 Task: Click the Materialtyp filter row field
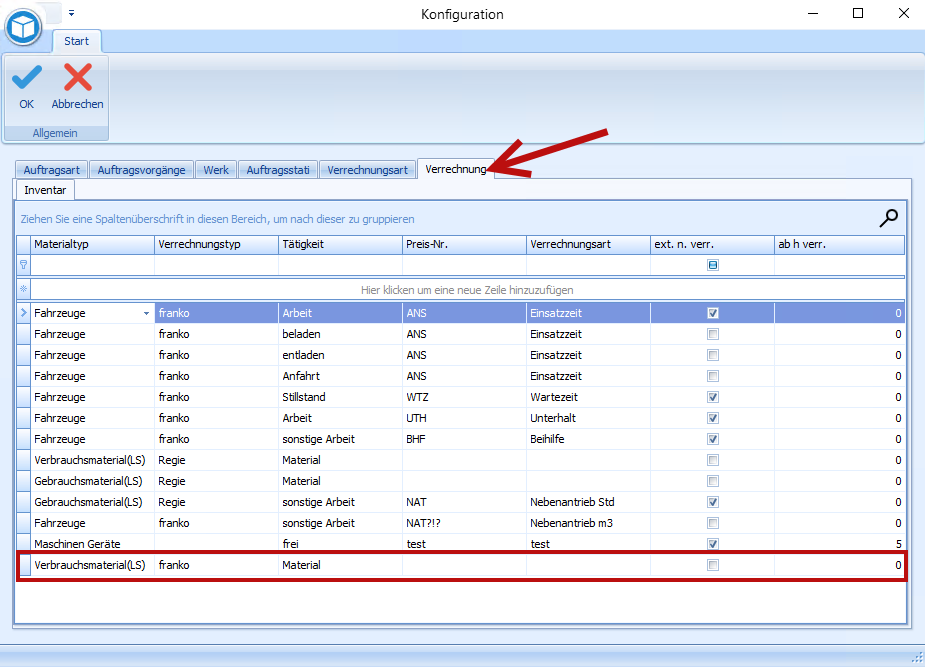pos(92,265)
